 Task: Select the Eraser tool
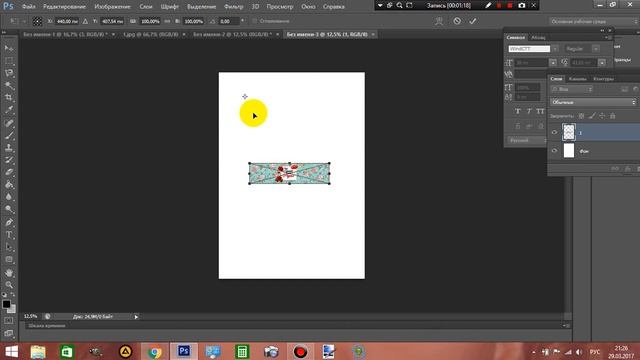[9, 172]
